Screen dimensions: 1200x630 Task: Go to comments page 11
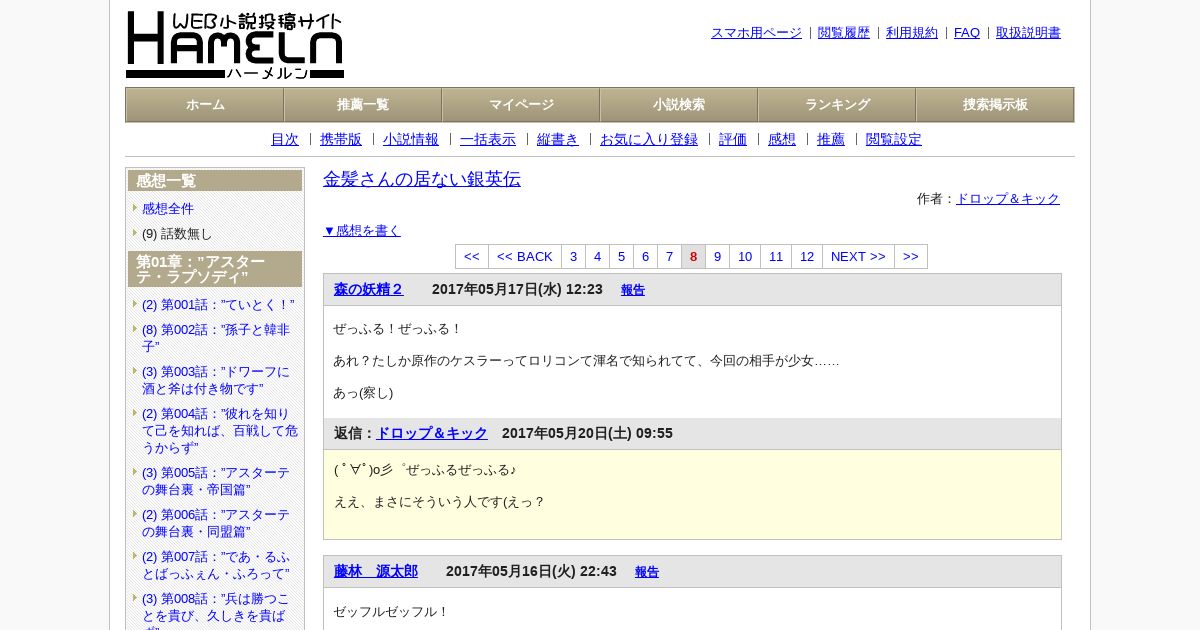[776, 257]
